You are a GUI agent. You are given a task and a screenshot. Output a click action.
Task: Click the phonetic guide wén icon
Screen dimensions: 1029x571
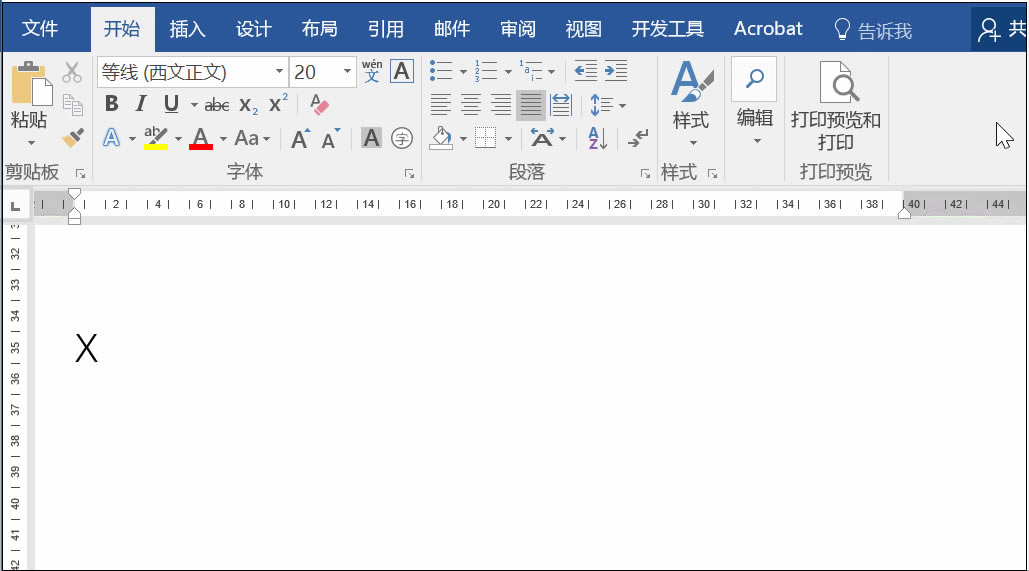(372, 71)
